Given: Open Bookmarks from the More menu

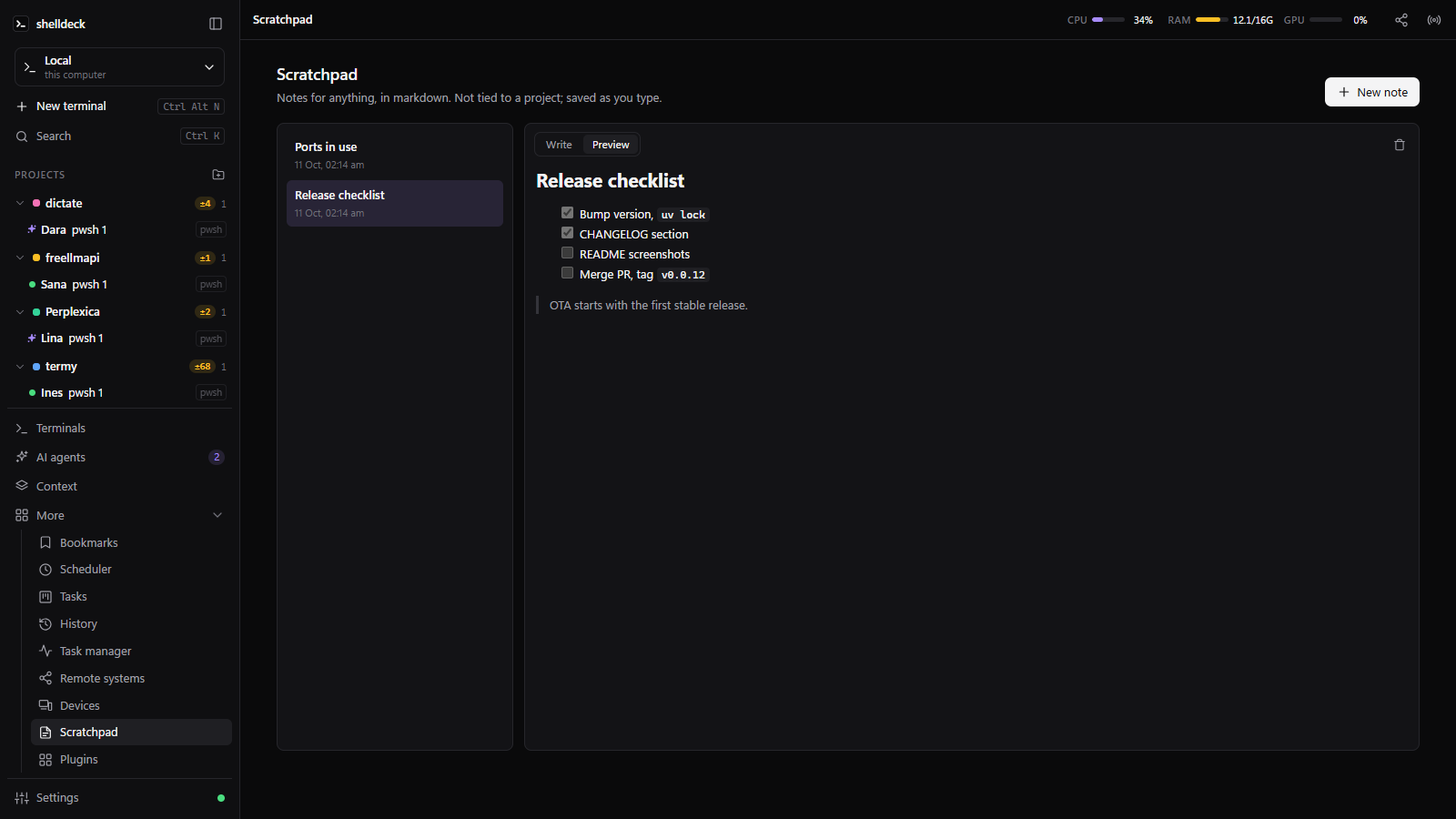Looking at the screenshot, I should 131,542.
